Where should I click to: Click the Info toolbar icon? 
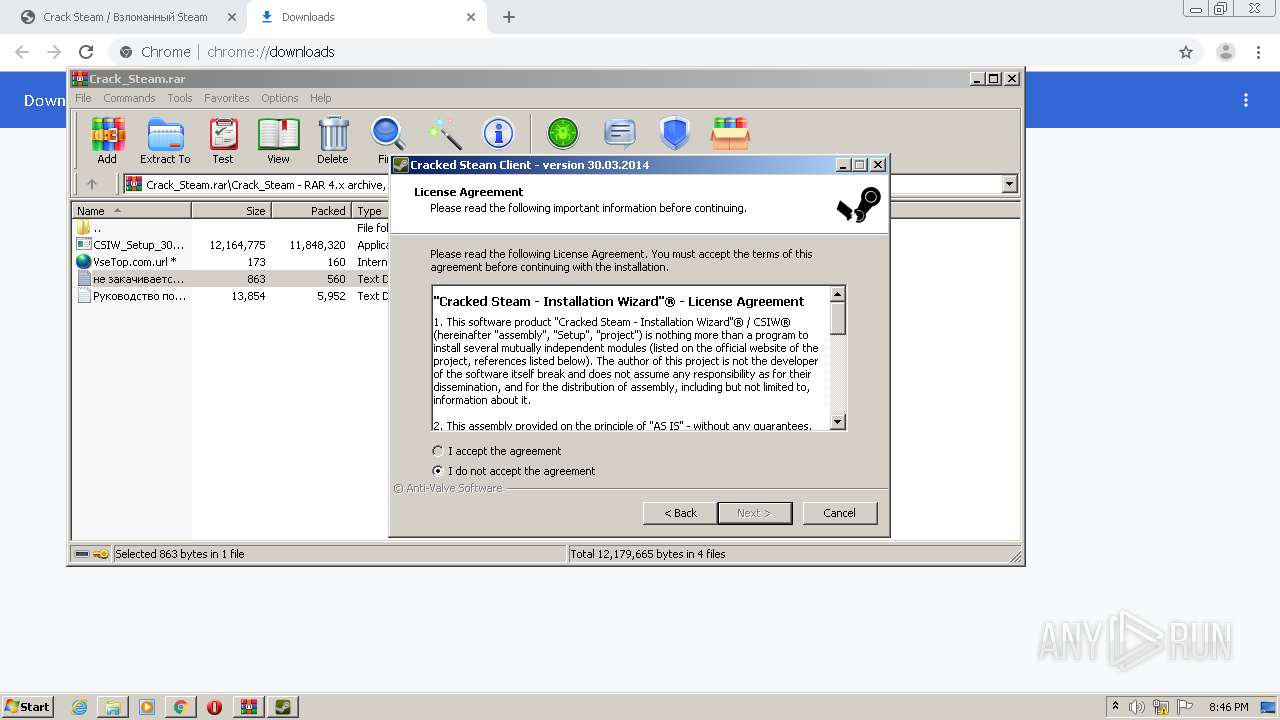click(x=498, y=133)
